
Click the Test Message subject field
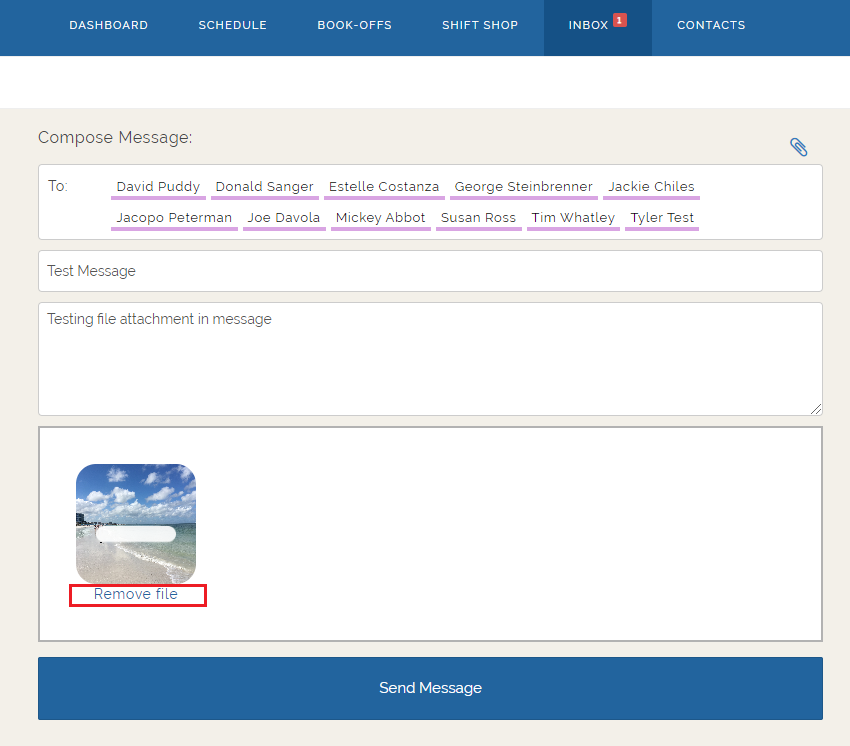(430, 271)
